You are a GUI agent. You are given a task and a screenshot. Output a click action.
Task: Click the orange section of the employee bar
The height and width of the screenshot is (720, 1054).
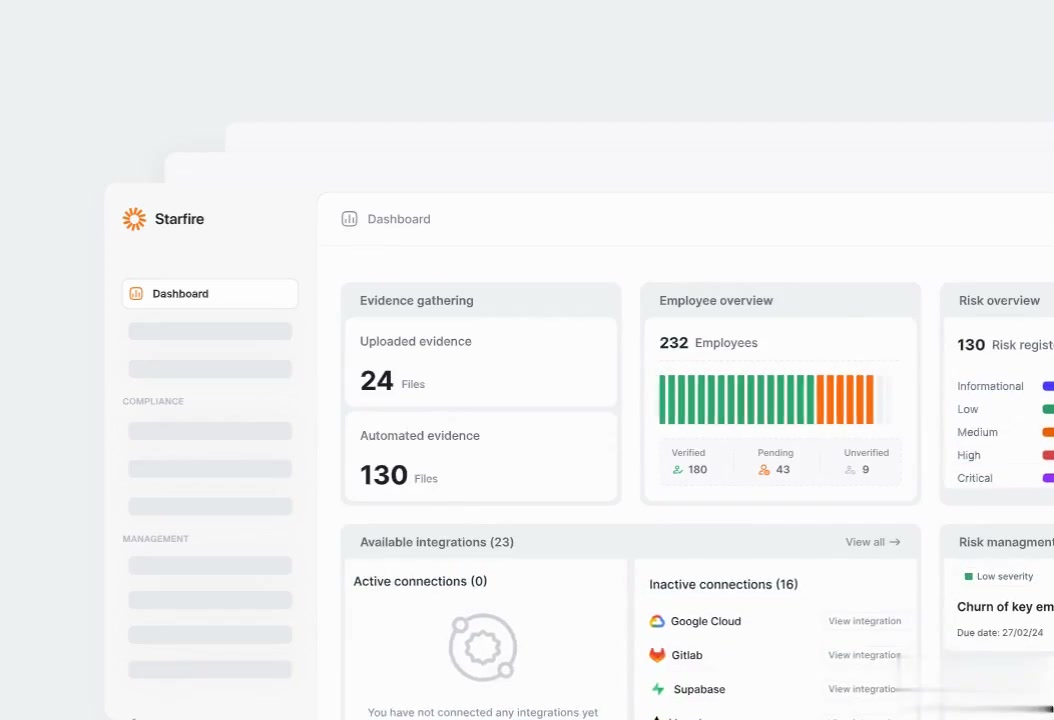[845, 399]
